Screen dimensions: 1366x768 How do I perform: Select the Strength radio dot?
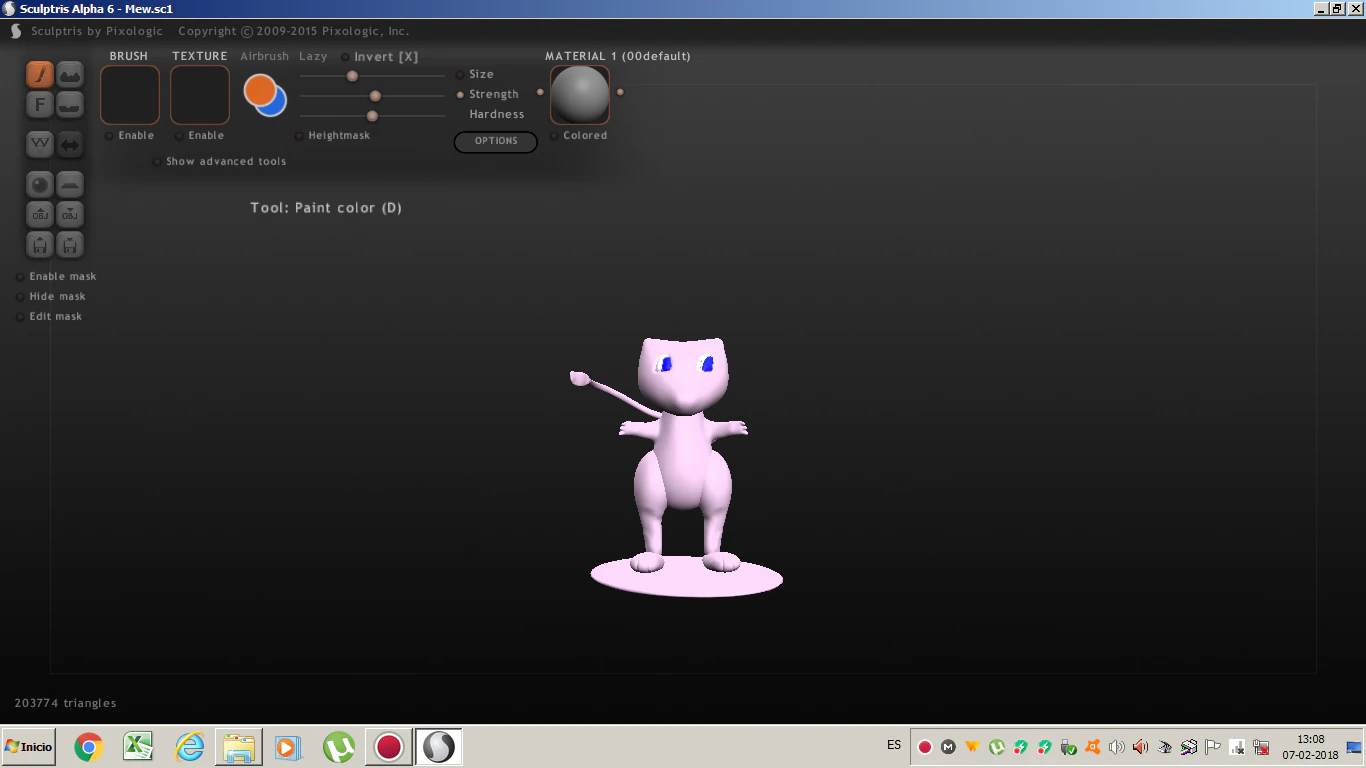[460, 95]
